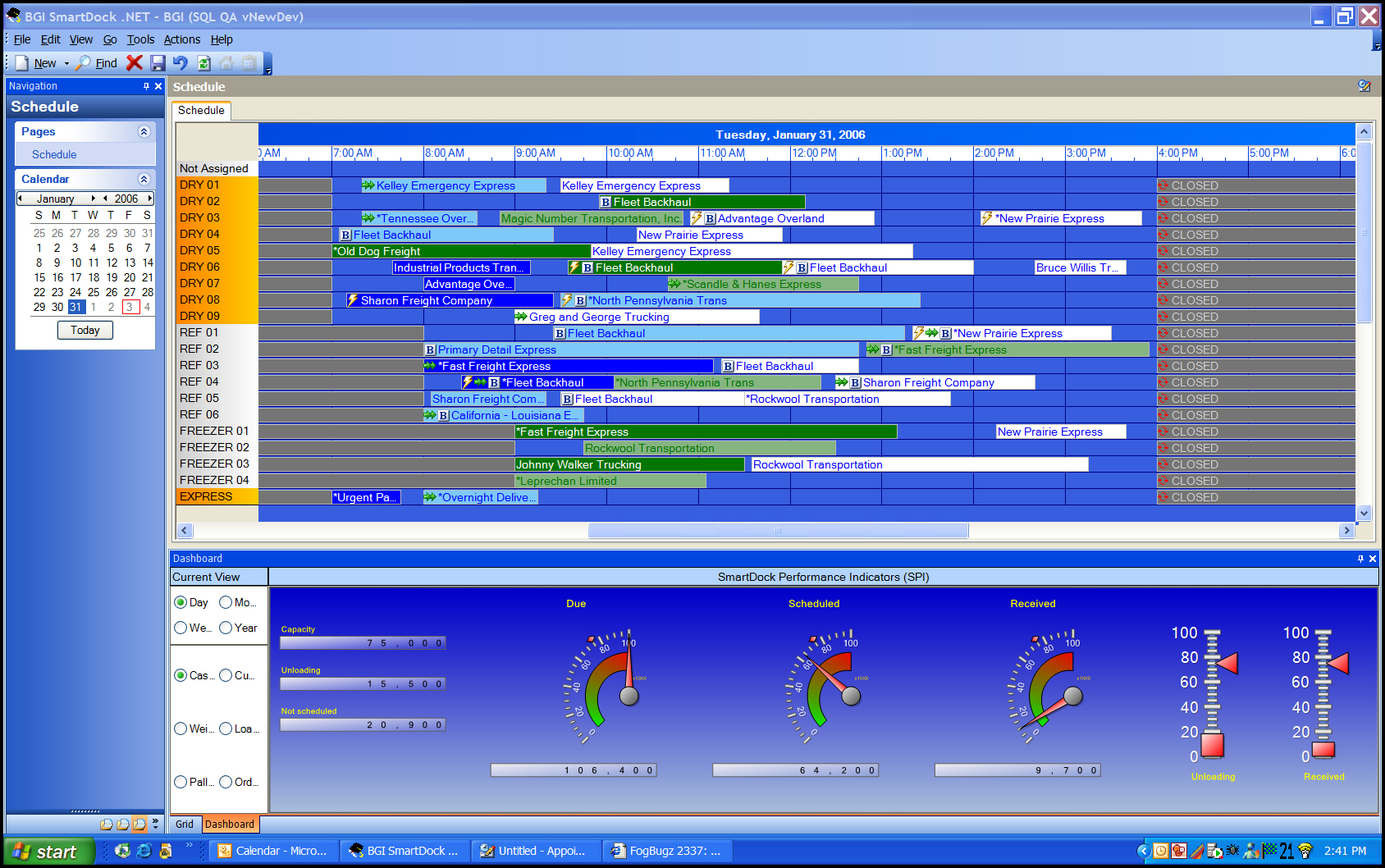
Task: Click the Find magnifier toolbar icon
Action: click(83, 63)
